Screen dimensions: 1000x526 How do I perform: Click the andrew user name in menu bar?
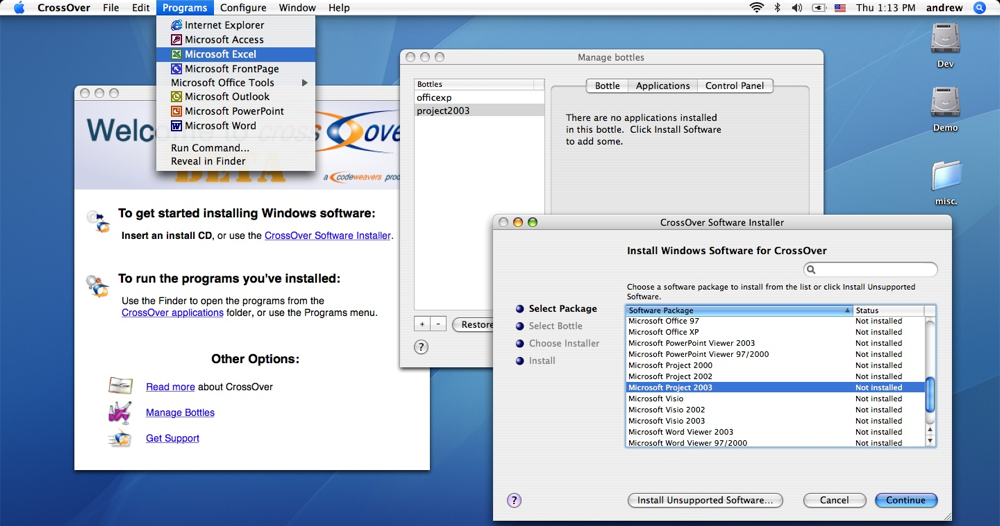[945, 8]
